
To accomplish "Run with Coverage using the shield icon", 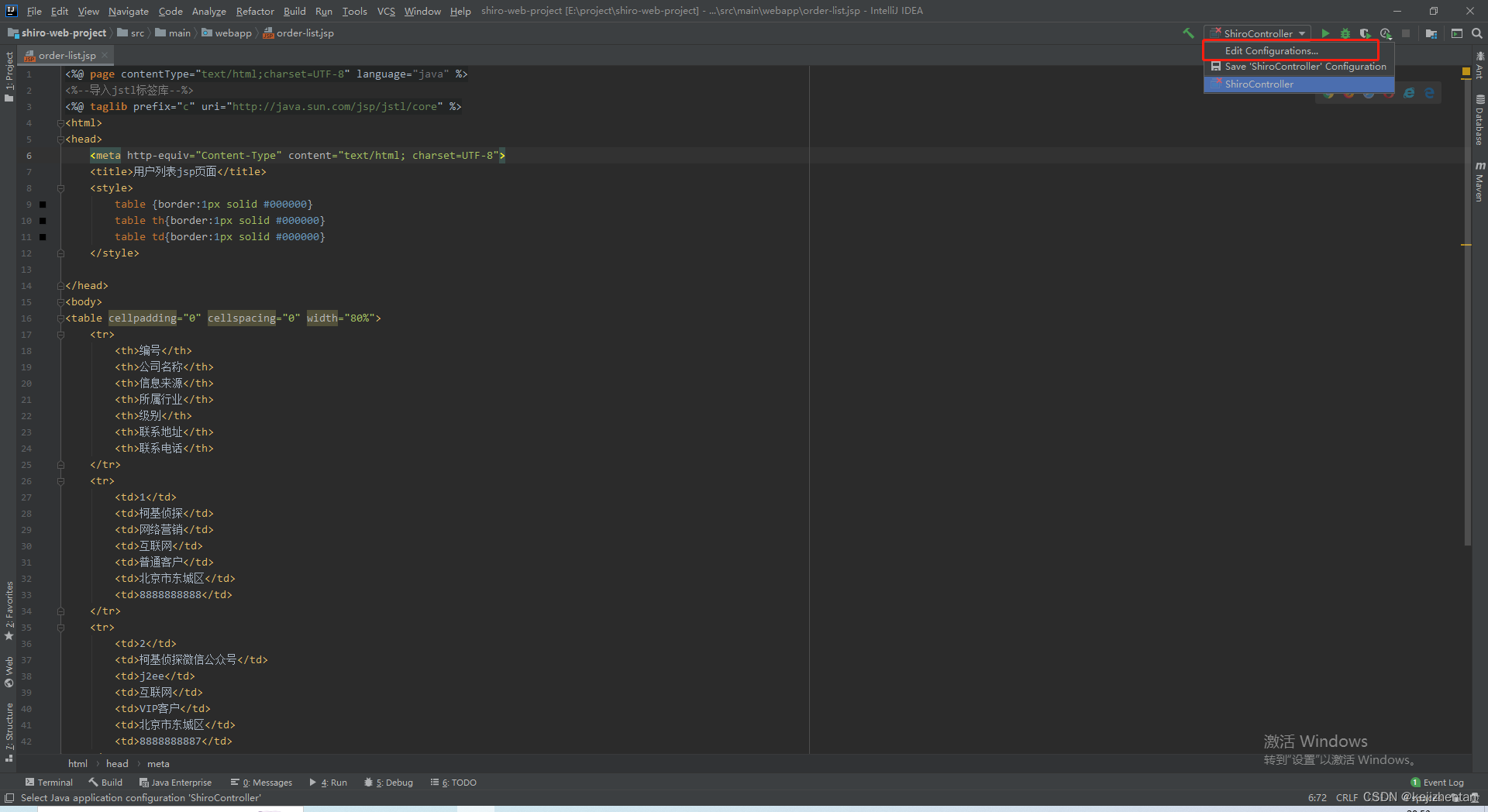I will [x=1366, y=33].
